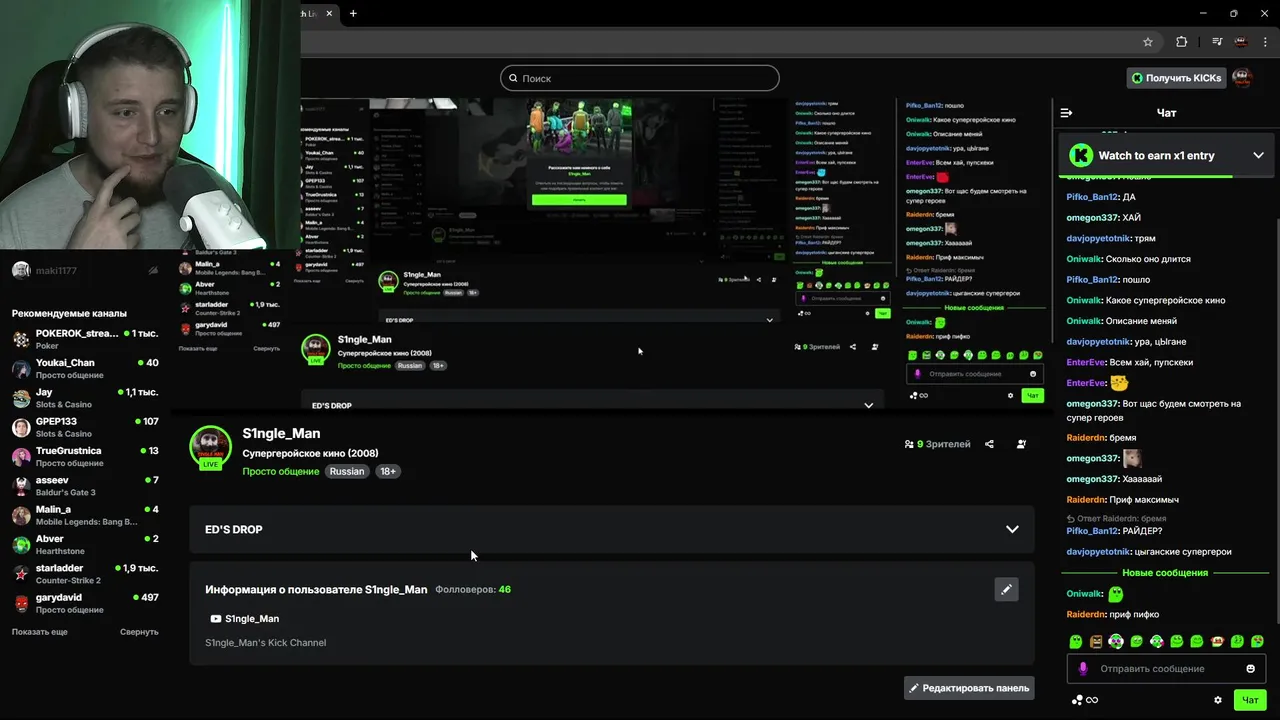
Task: Click slashed icon beside maki1177 username
Action: (153, 271)
